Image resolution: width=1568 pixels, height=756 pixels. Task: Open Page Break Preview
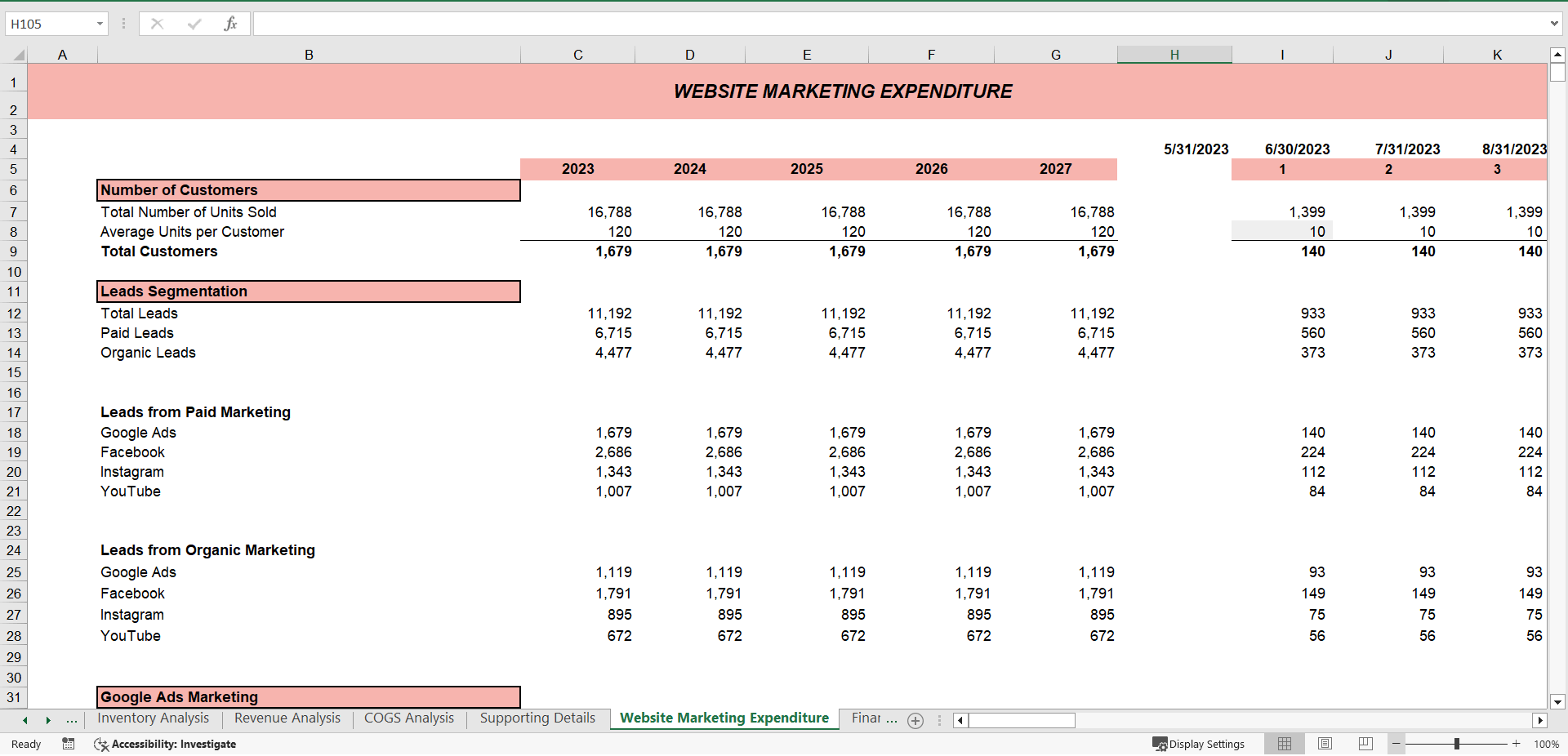click(1365, 744)
